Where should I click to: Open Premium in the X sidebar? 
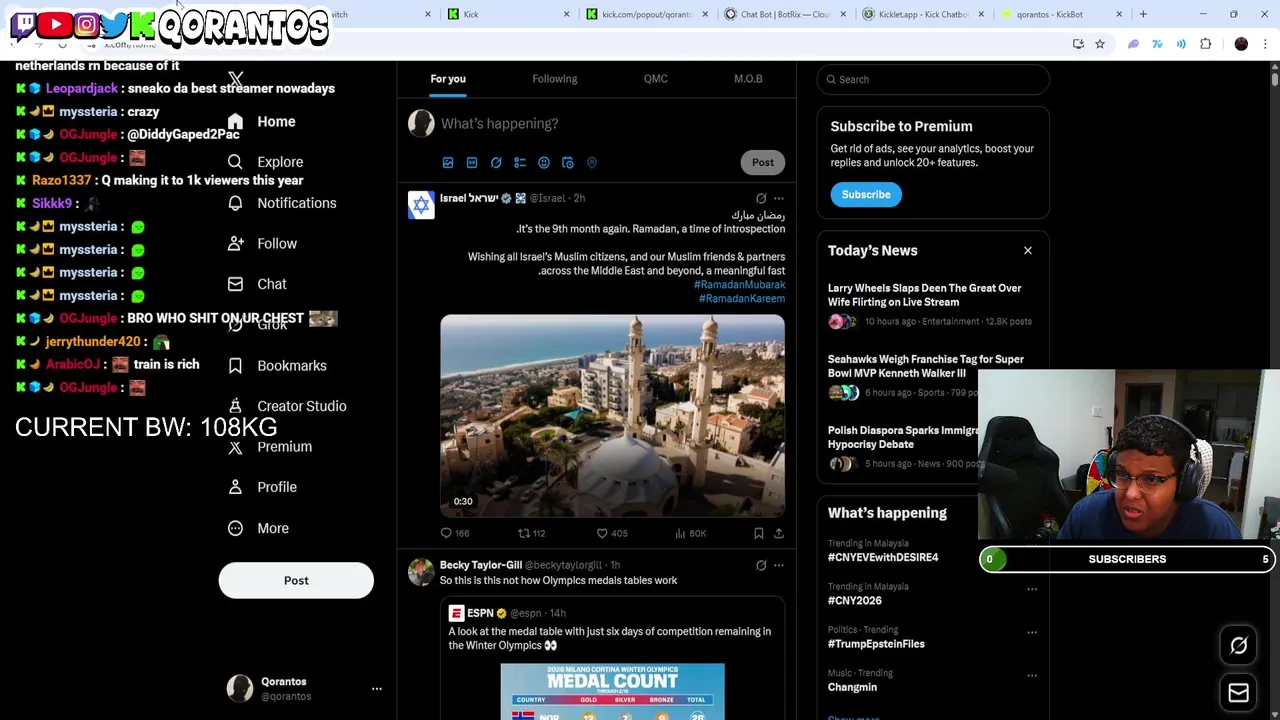269,447
